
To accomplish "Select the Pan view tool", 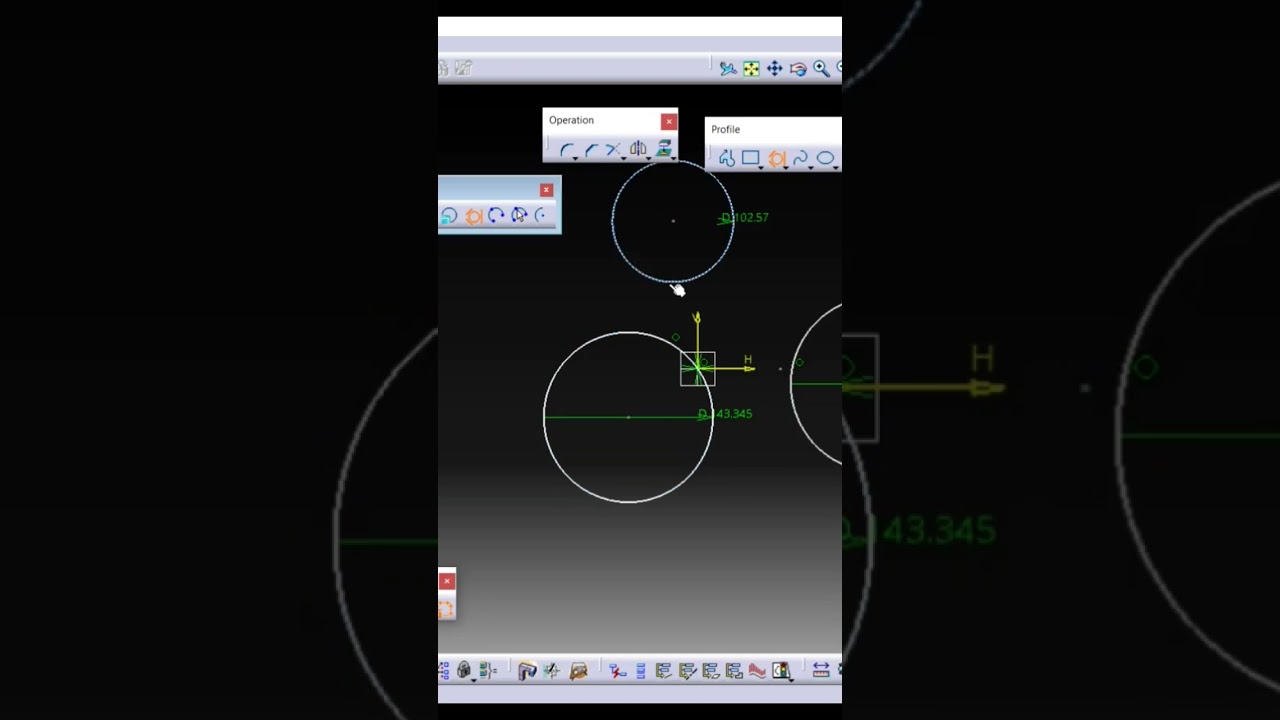I will click(774, 68).
